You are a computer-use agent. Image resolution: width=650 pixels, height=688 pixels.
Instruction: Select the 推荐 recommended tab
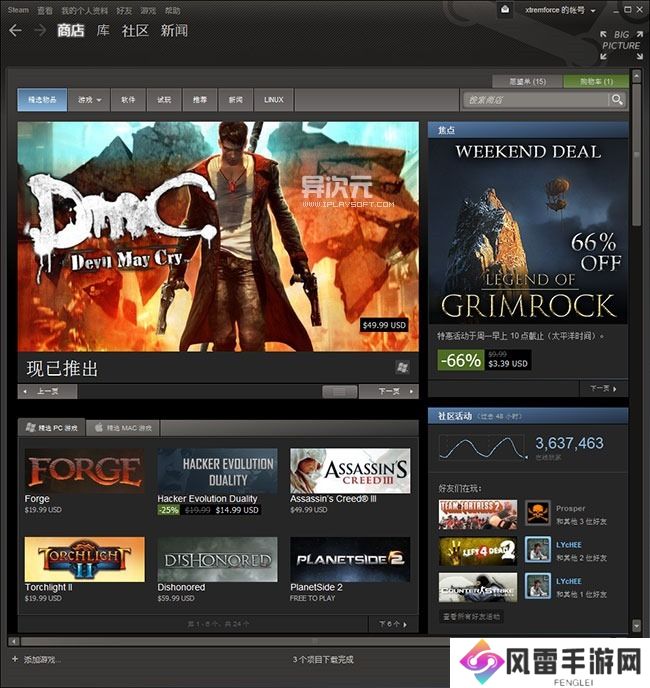[200, 100]
